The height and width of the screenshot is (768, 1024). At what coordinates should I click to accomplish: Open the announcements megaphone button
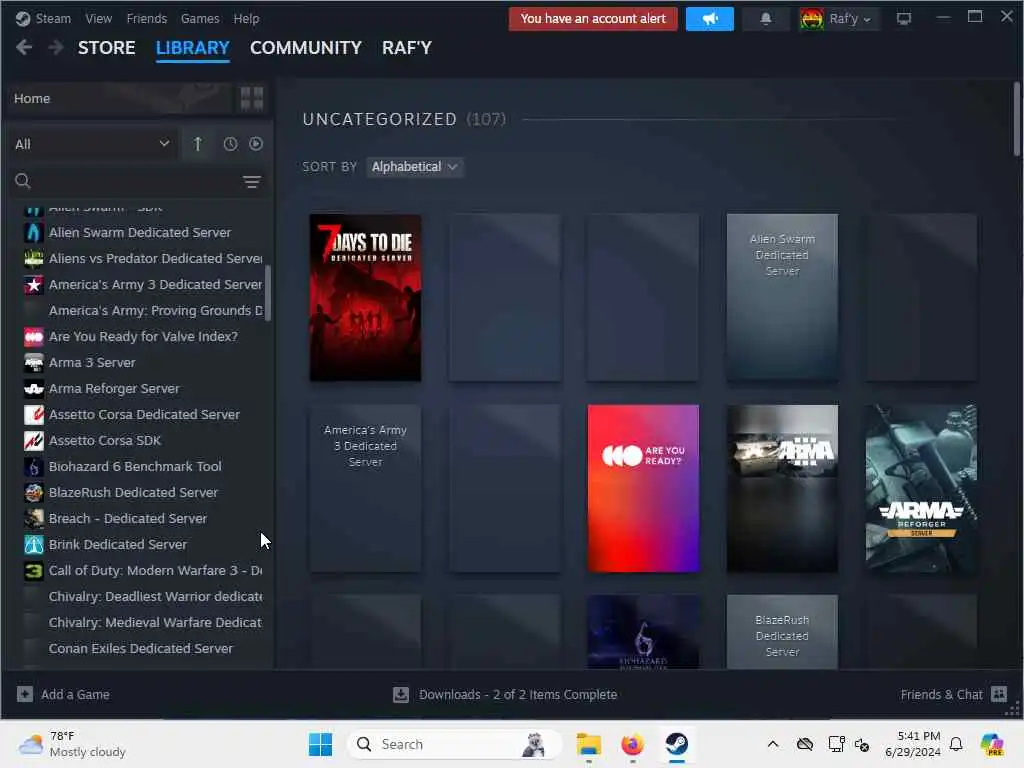pyautogui.click(x=710, y=19)
